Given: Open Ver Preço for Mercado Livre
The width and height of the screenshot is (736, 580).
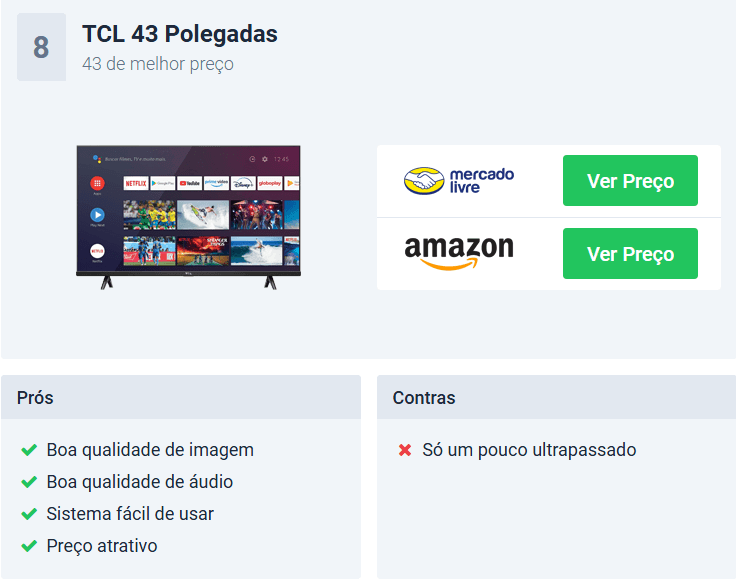Looking at the screenshot, I should 630,181.
